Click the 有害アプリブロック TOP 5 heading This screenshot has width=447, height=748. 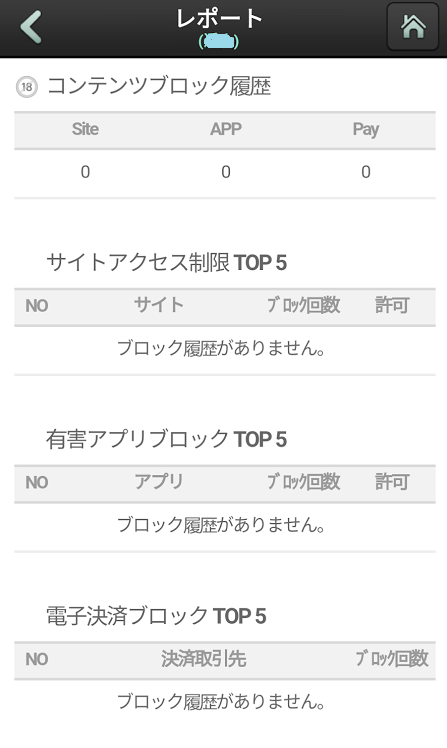(166, 439)
